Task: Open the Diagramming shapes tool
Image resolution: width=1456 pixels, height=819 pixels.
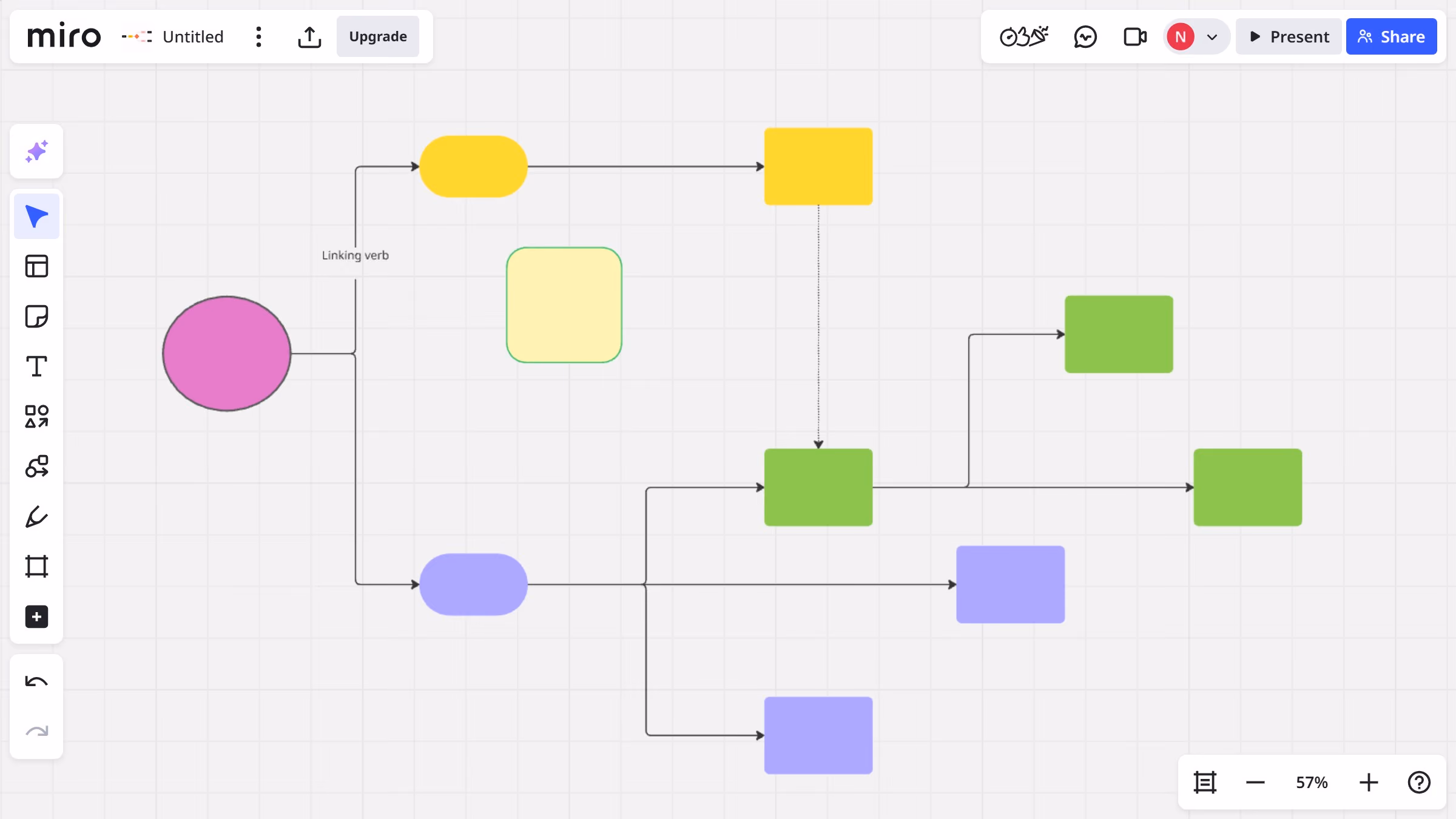Action: pos(36,467)
